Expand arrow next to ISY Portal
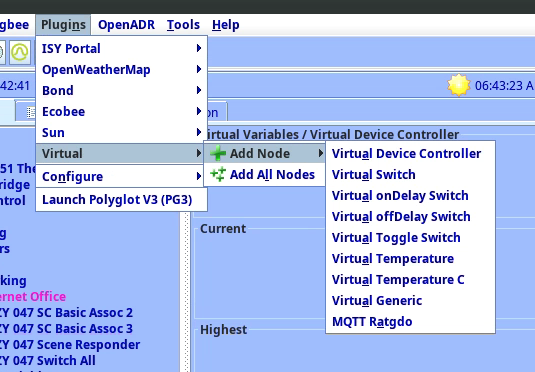 click(x=199, y=48)
